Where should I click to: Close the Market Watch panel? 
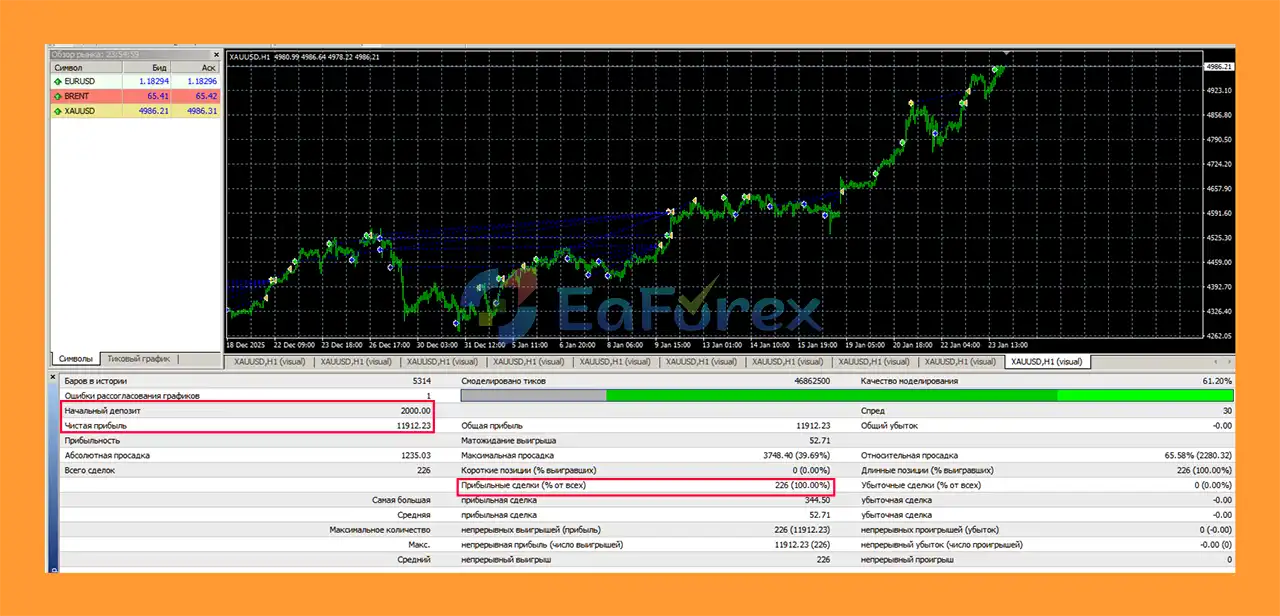(216, 54)
